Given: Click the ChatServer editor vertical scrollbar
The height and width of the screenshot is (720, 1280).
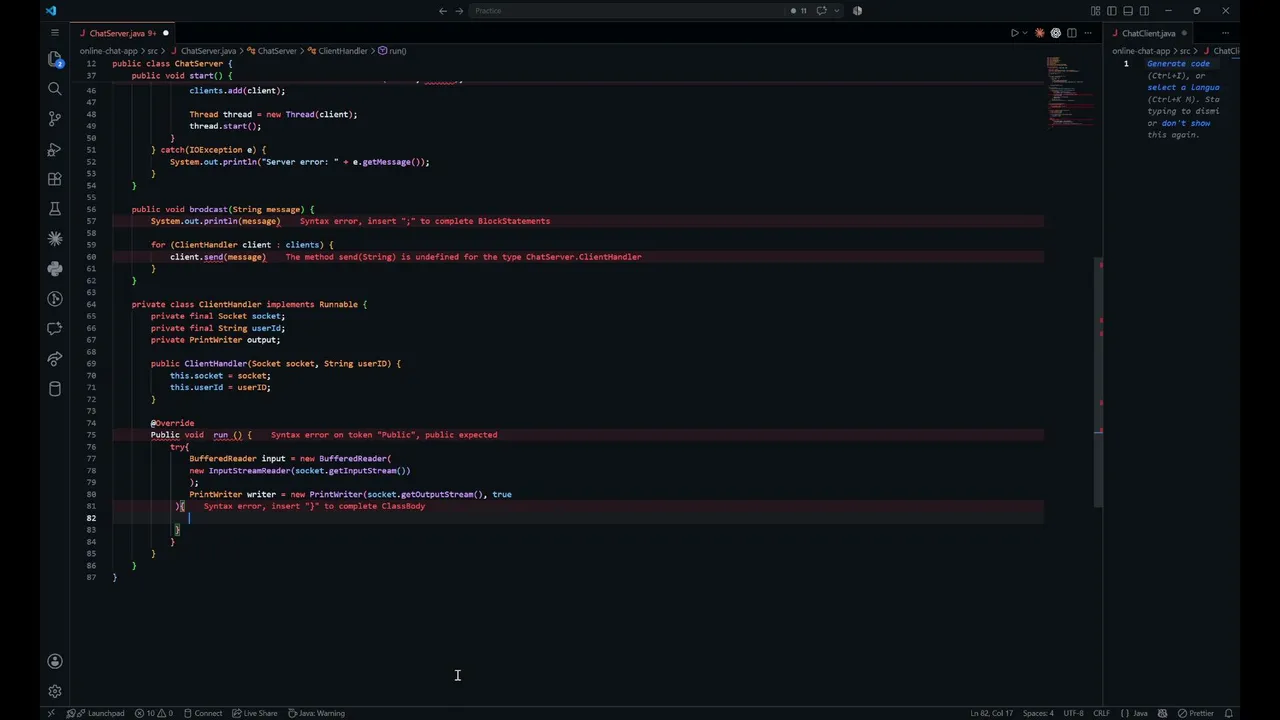Looking at the screenshot, I should (1099, 380).
